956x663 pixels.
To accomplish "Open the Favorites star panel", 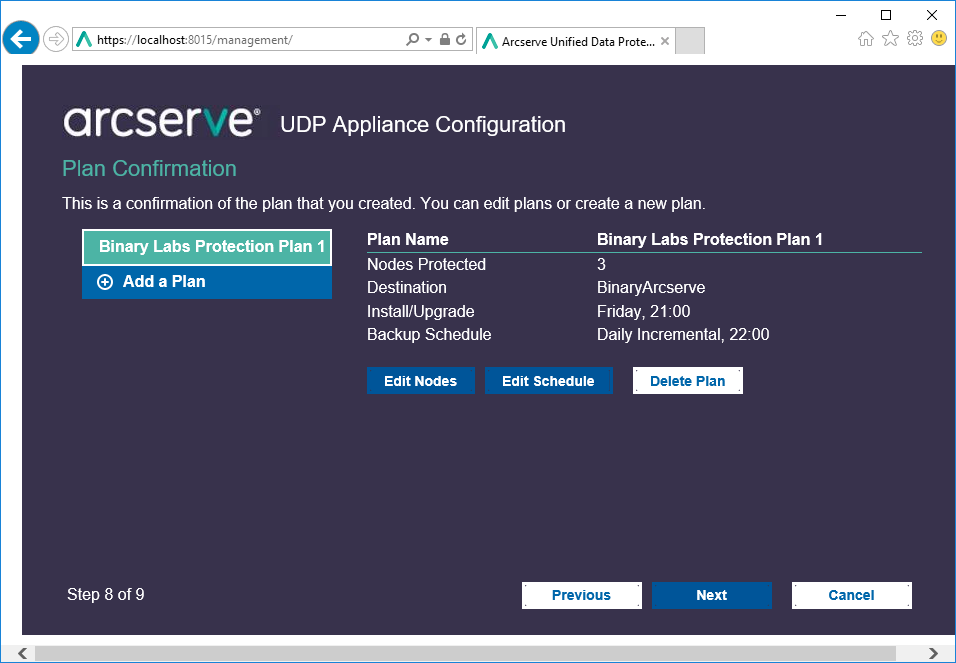I will pos(890,40).
